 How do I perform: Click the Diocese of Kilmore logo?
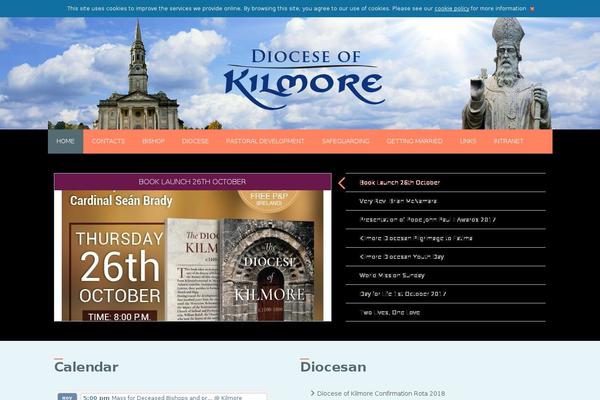point(304,78)
